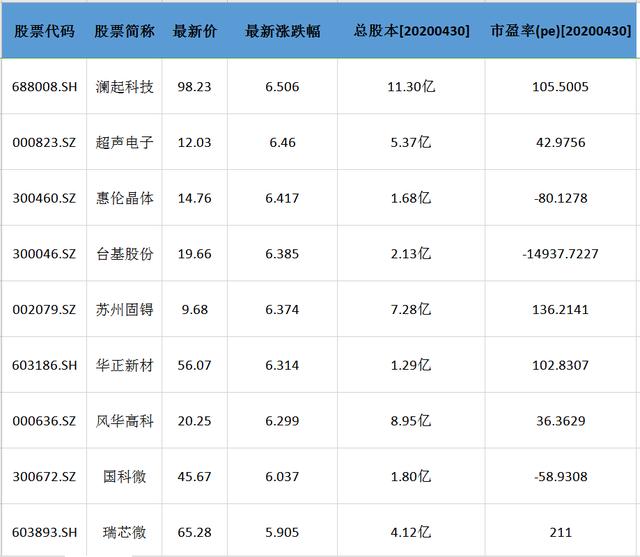The height and width of the screenshot is (557, 640).
Task: Select PE value -58.9308
Action: (x=561, y=477)
